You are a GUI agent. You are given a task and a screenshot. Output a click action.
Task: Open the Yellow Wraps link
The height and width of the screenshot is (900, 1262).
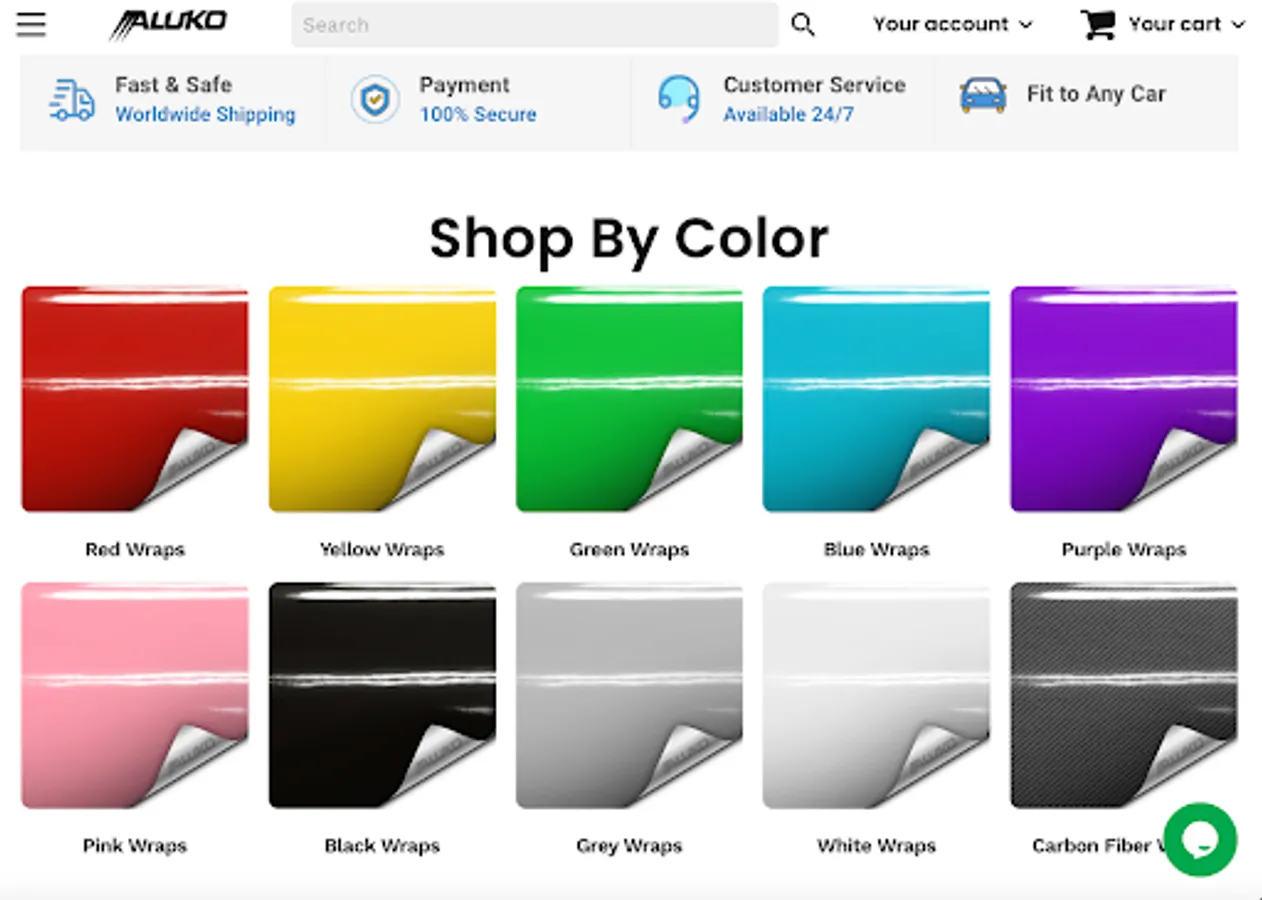pos(382,549)
